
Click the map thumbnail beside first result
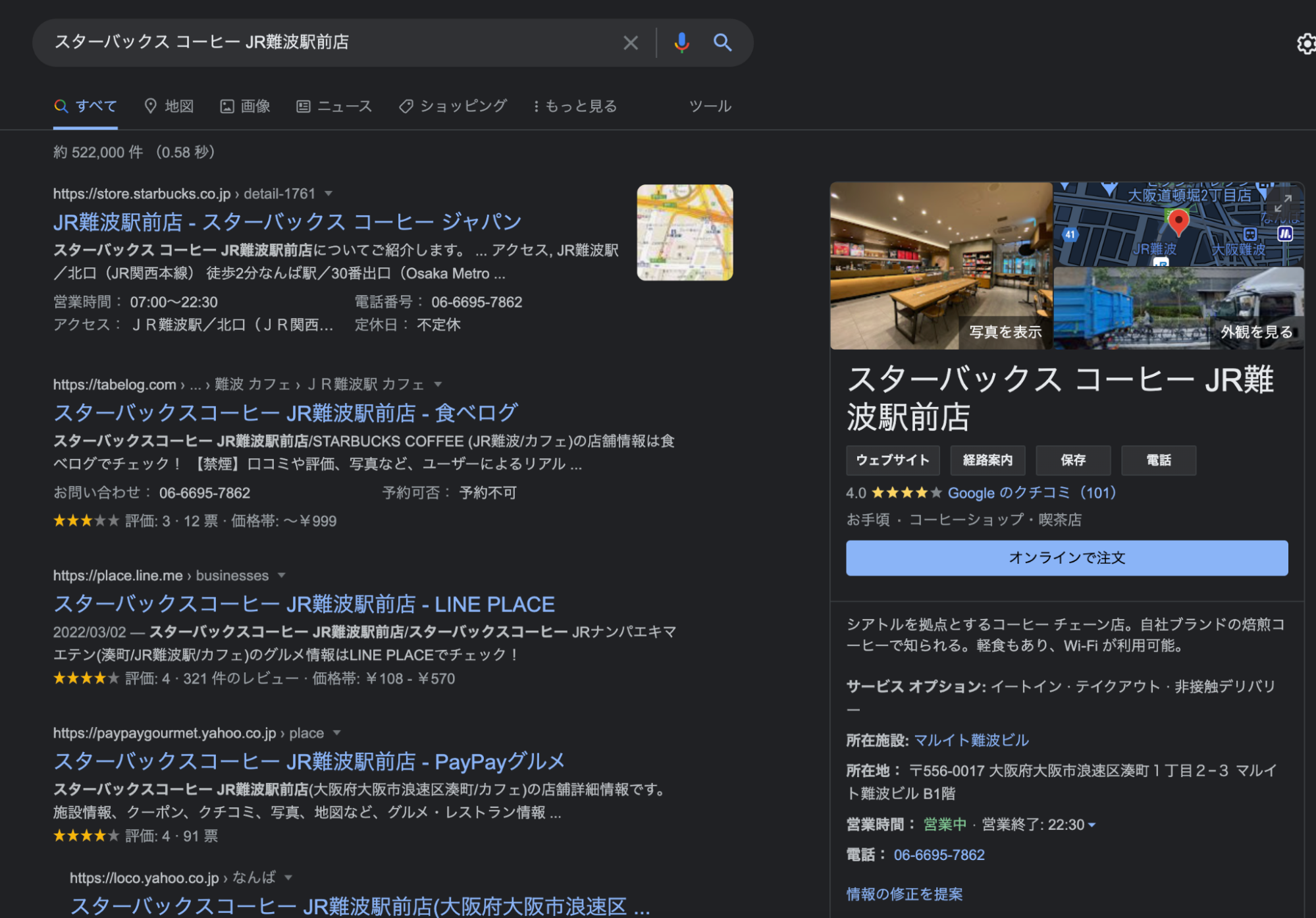tap(685, 232)
